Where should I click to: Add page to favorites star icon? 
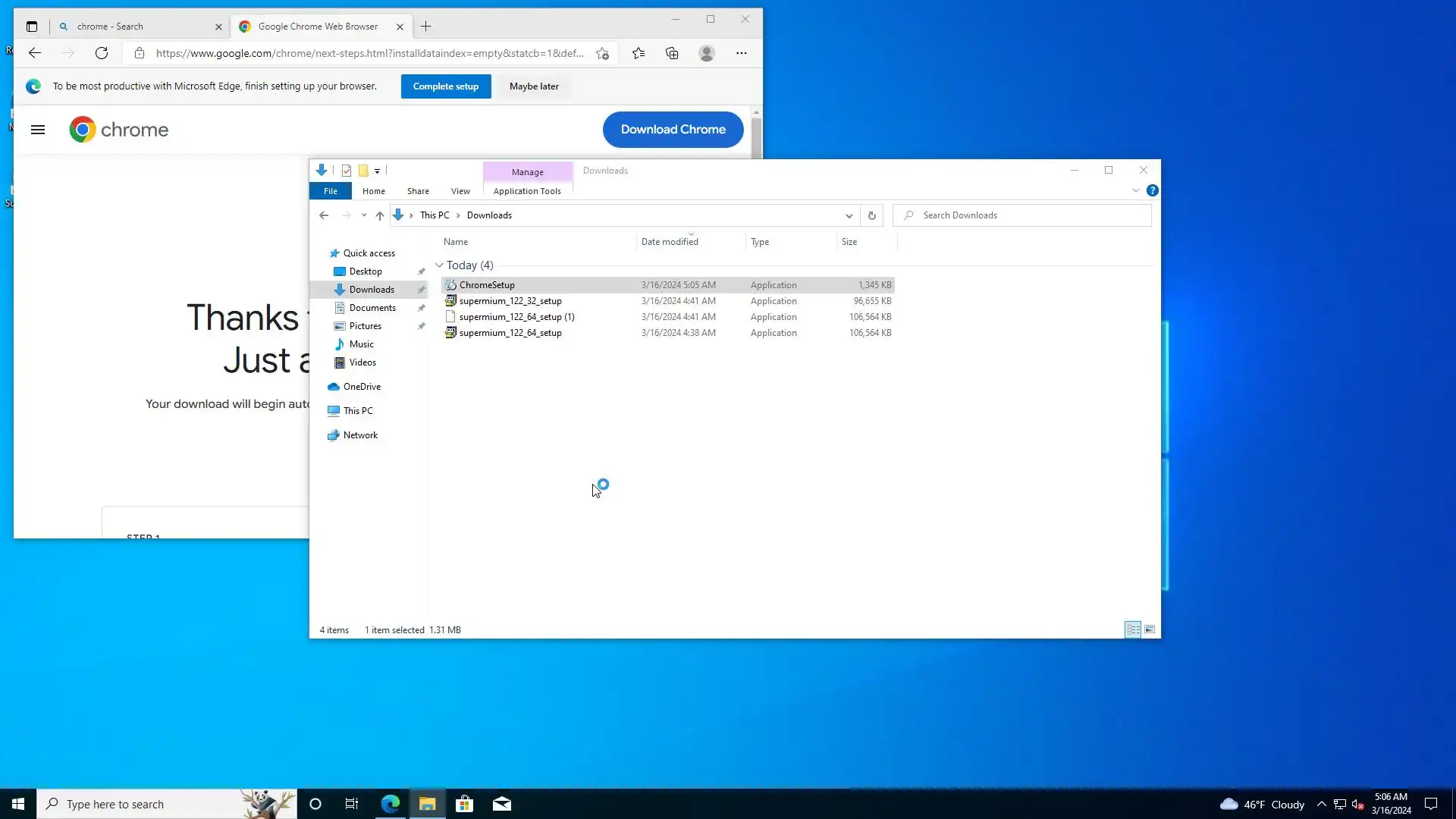pos(602,53)
